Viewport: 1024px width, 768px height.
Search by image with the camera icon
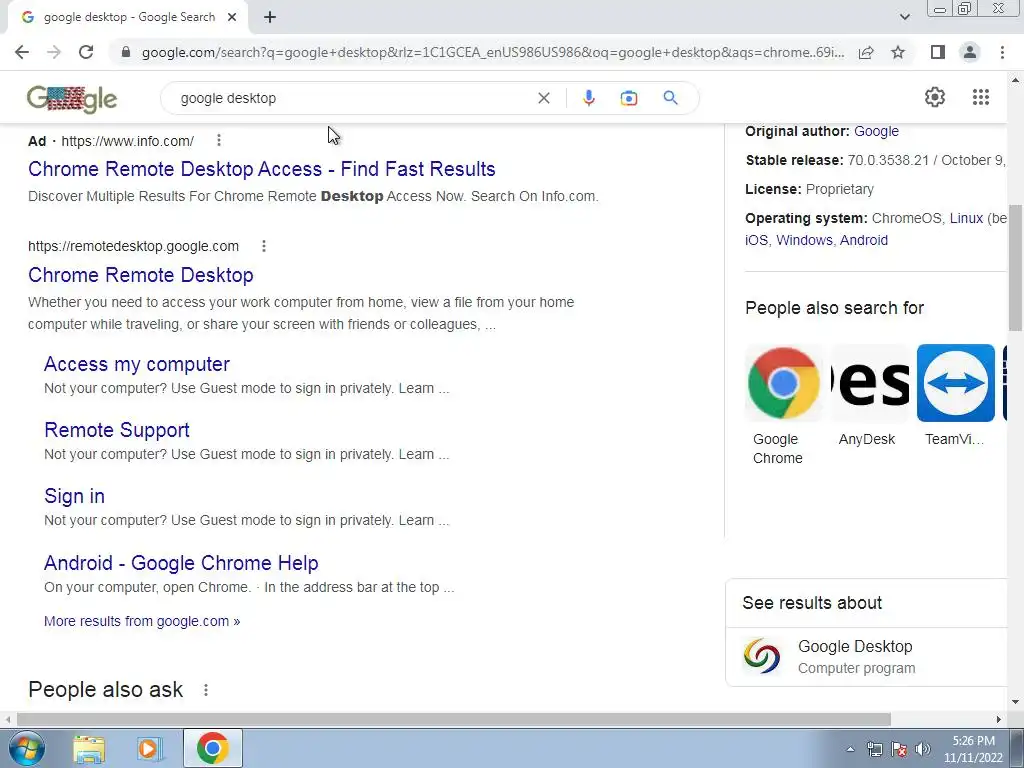(628, 98)
